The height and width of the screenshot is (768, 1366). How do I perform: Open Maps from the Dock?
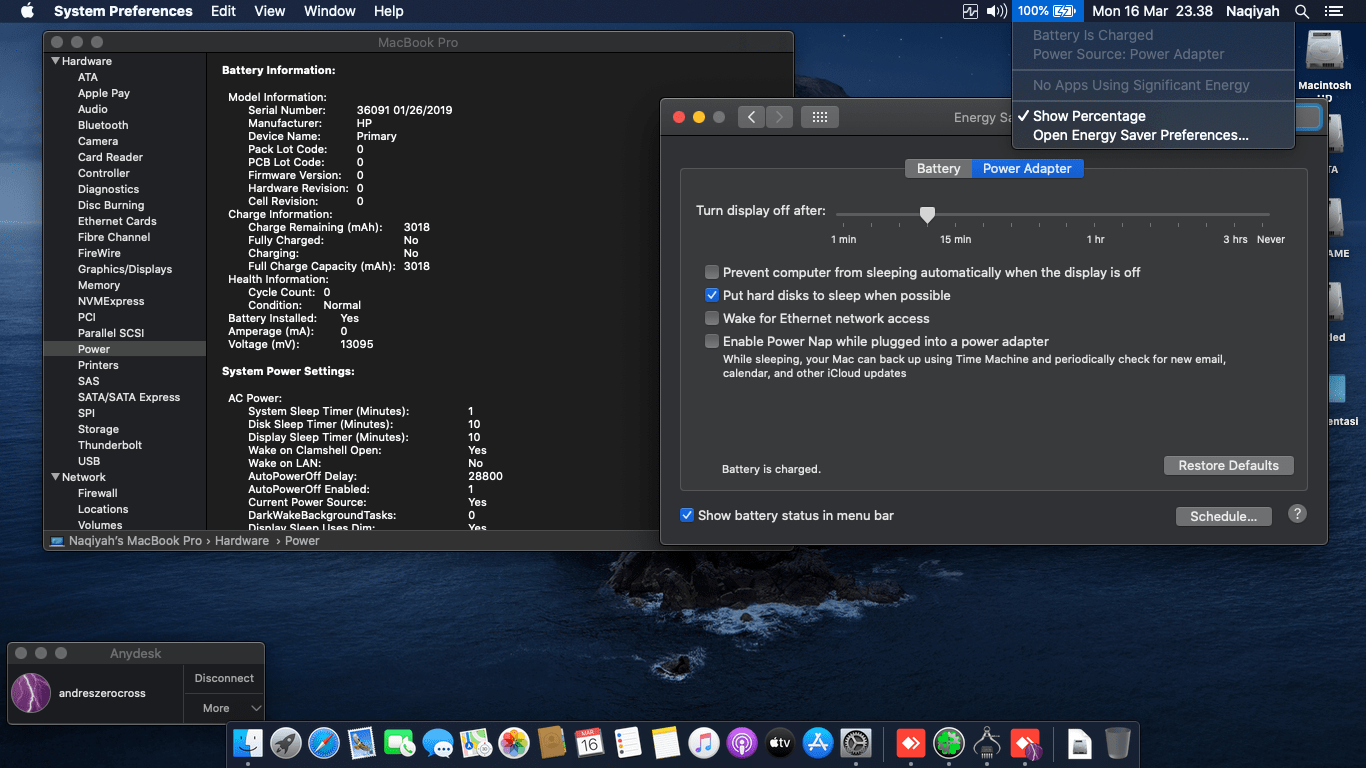point(475,743)
